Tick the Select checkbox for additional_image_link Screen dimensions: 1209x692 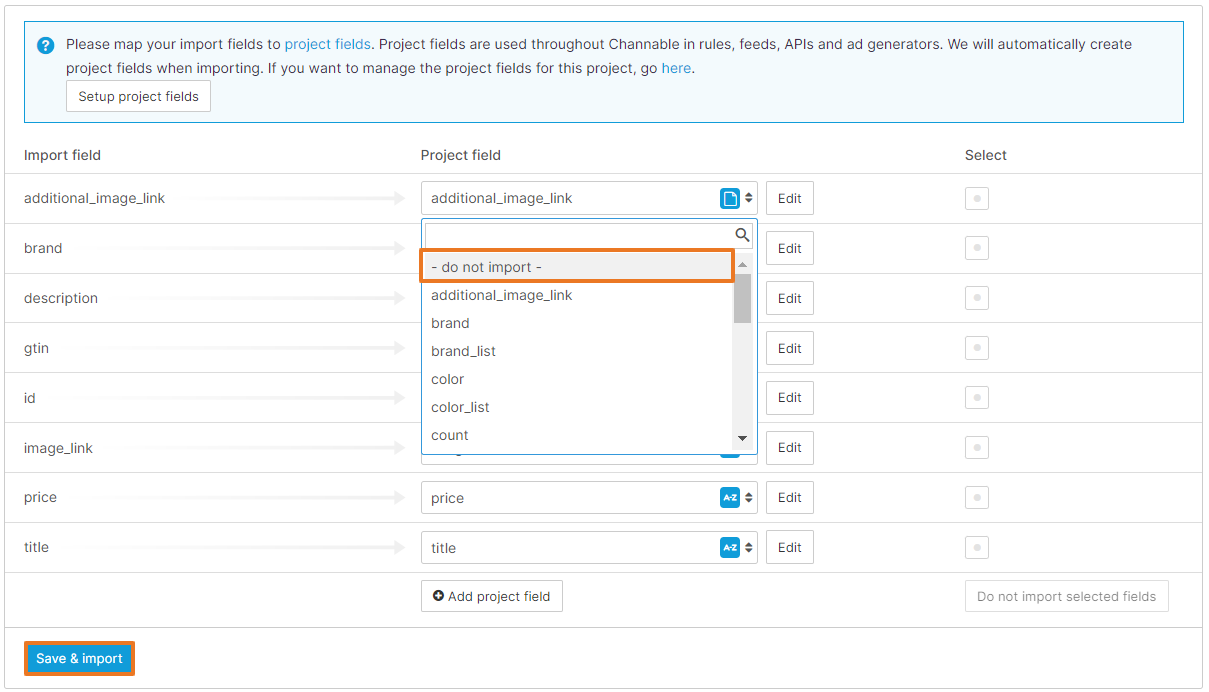977,198
